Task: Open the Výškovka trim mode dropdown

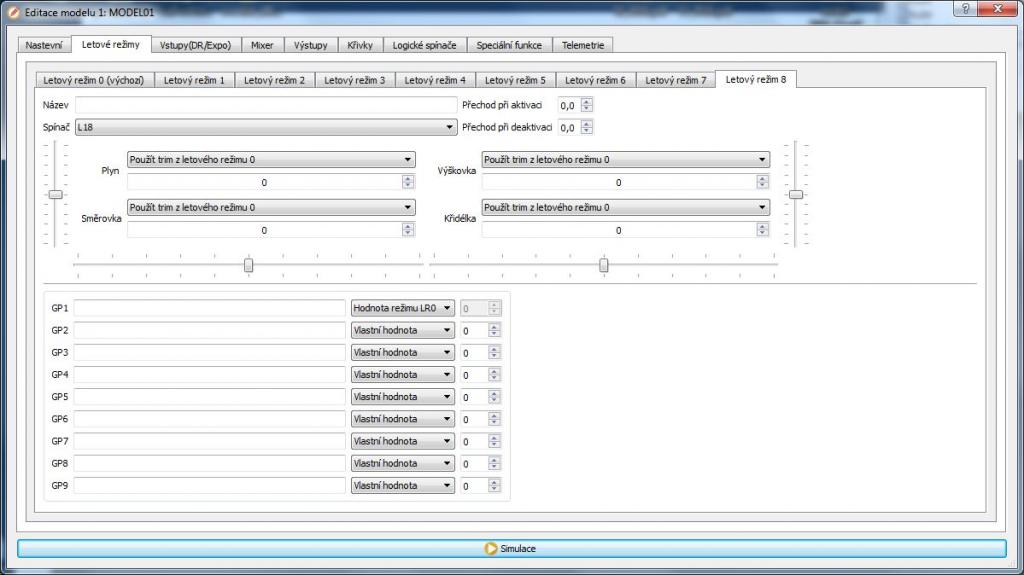Action: point(625,159)
